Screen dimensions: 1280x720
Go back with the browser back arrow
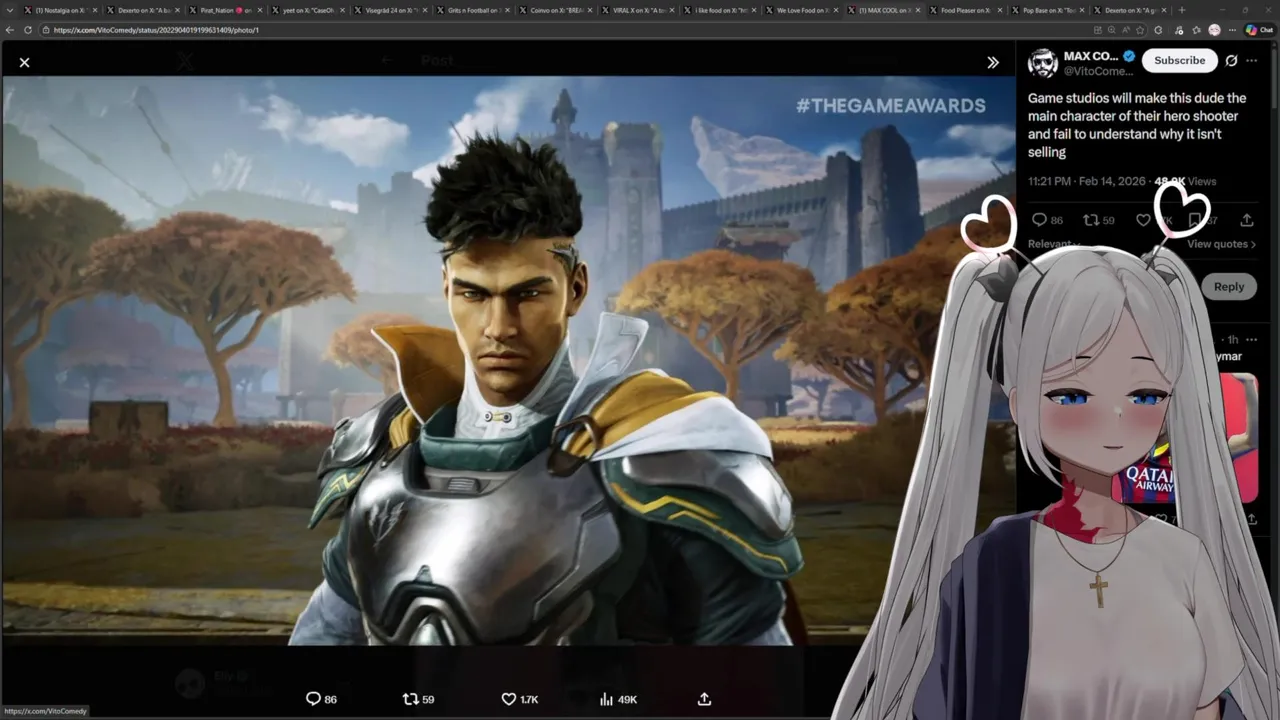10,30
